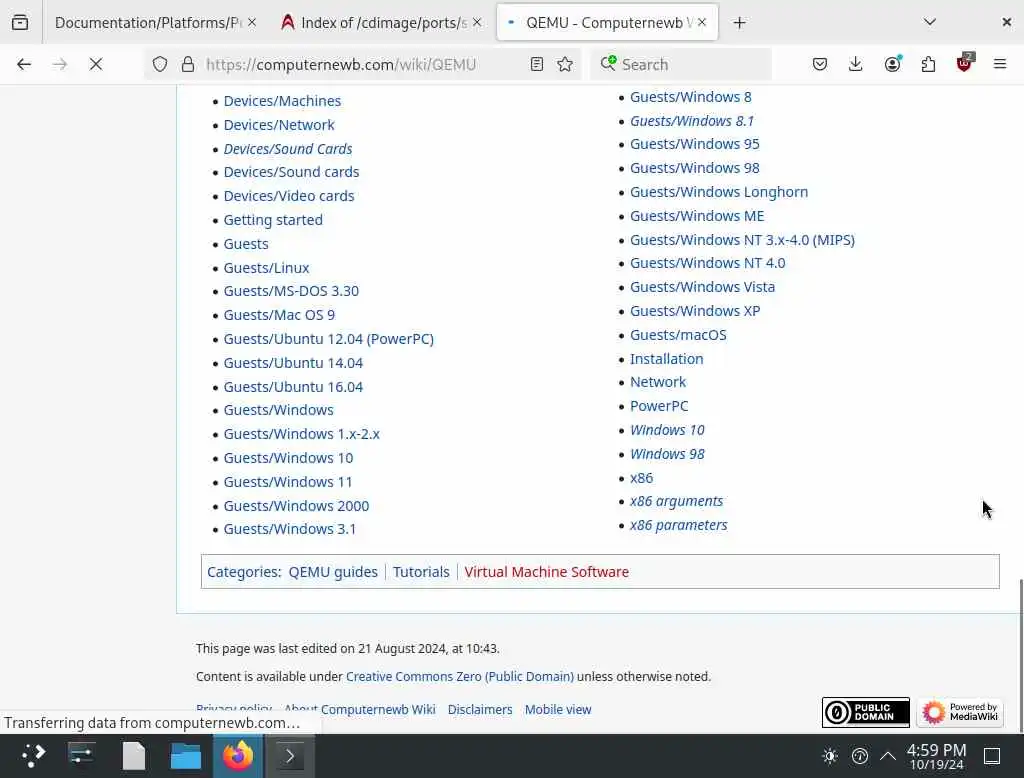Viewport: 1024px width, 778px height.
Task: Switch to the Index of /cdimage/ports tab
Action: pos(381,23)
